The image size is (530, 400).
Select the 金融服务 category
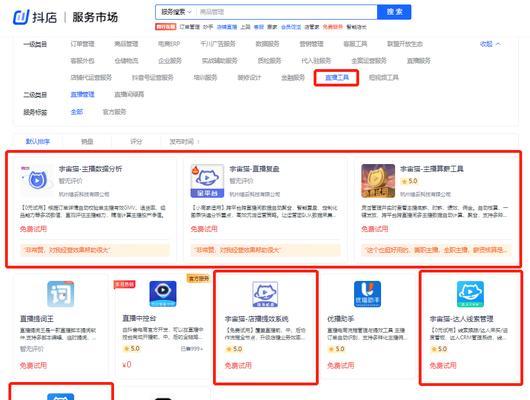(x=293, y=77)
